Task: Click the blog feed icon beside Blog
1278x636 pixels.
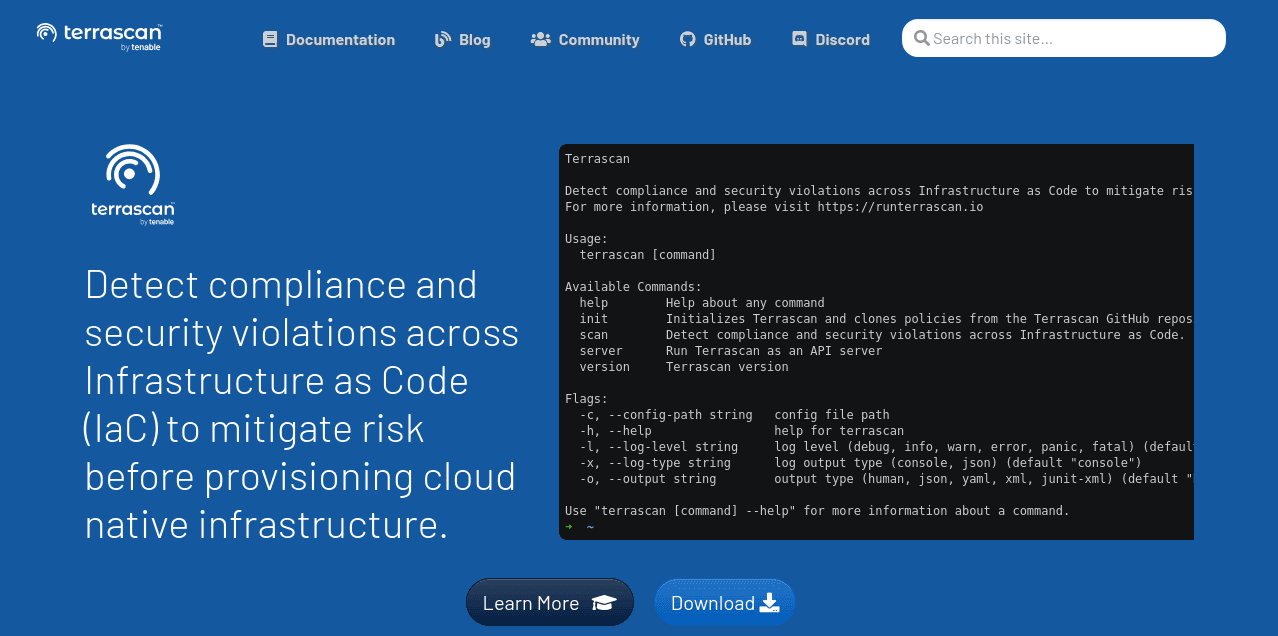Action: [443, 39]
